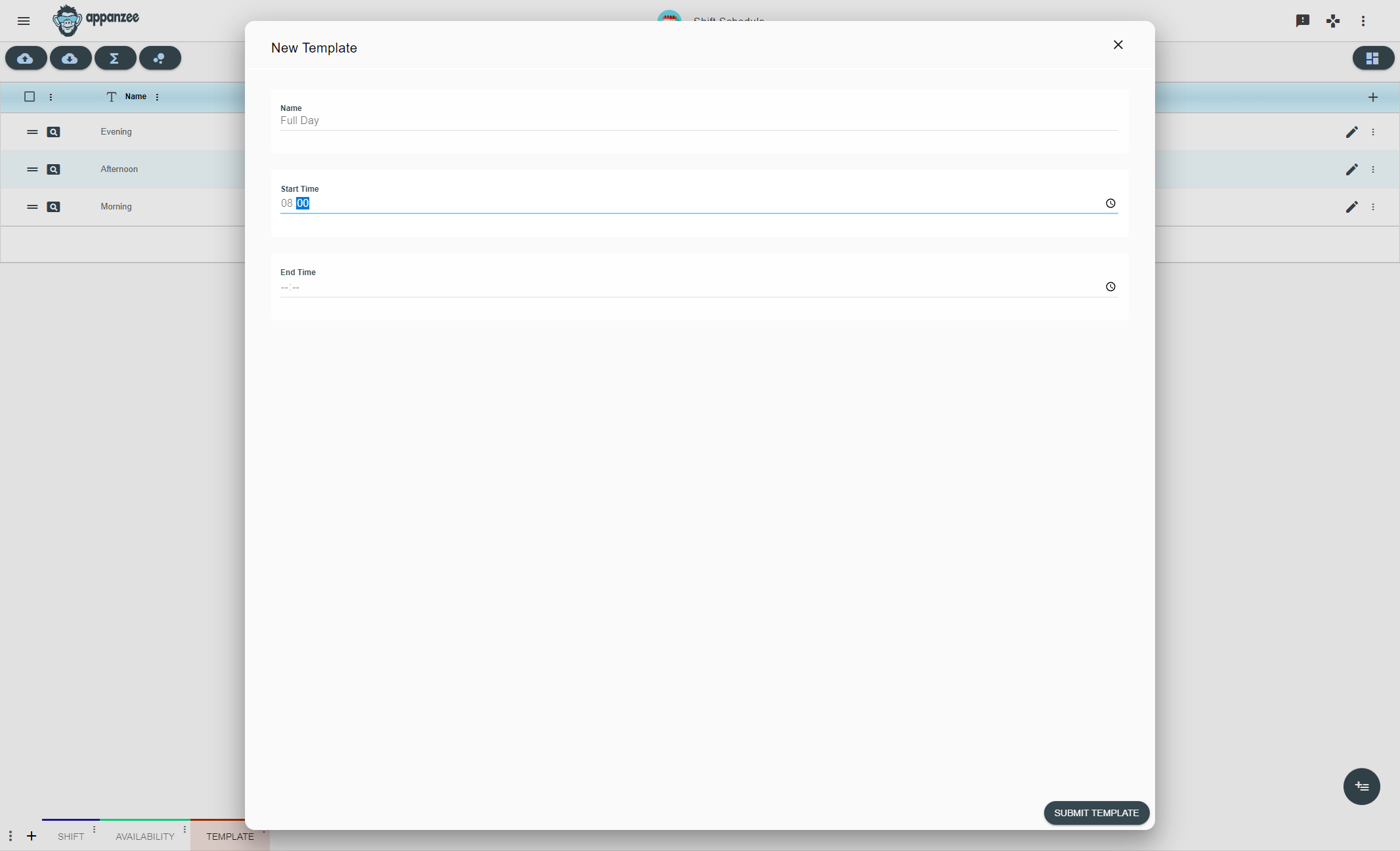The width and height of the screenshot is (1400, 851).
Task: Edit the Evening row with pencil
Action: [x=1351, y=132]
